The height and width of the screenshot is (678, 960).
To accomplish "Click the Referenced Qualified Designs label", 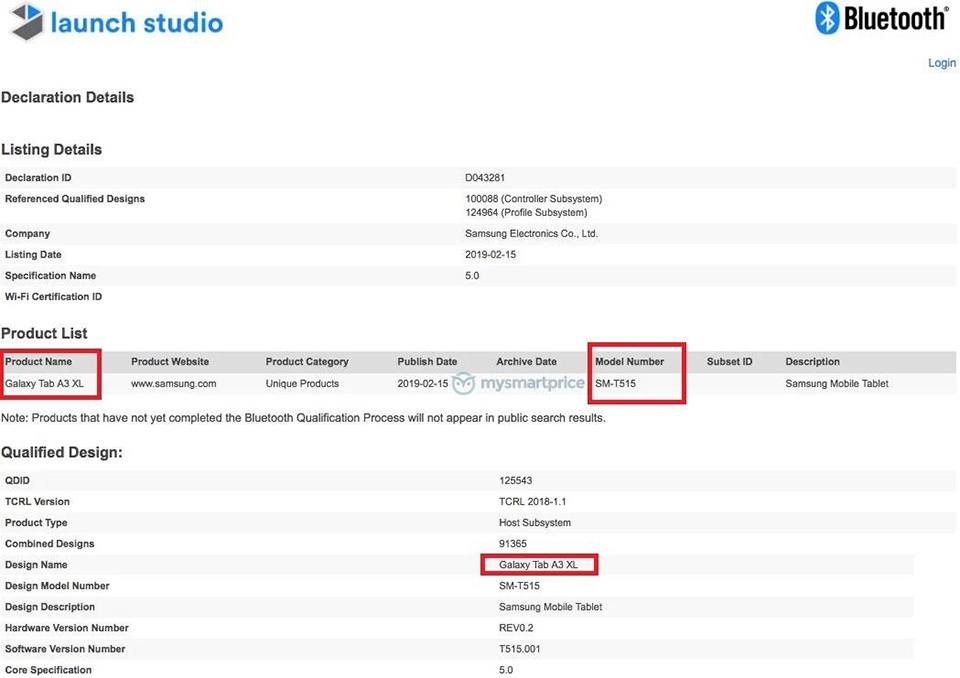I will pos(75,198).
